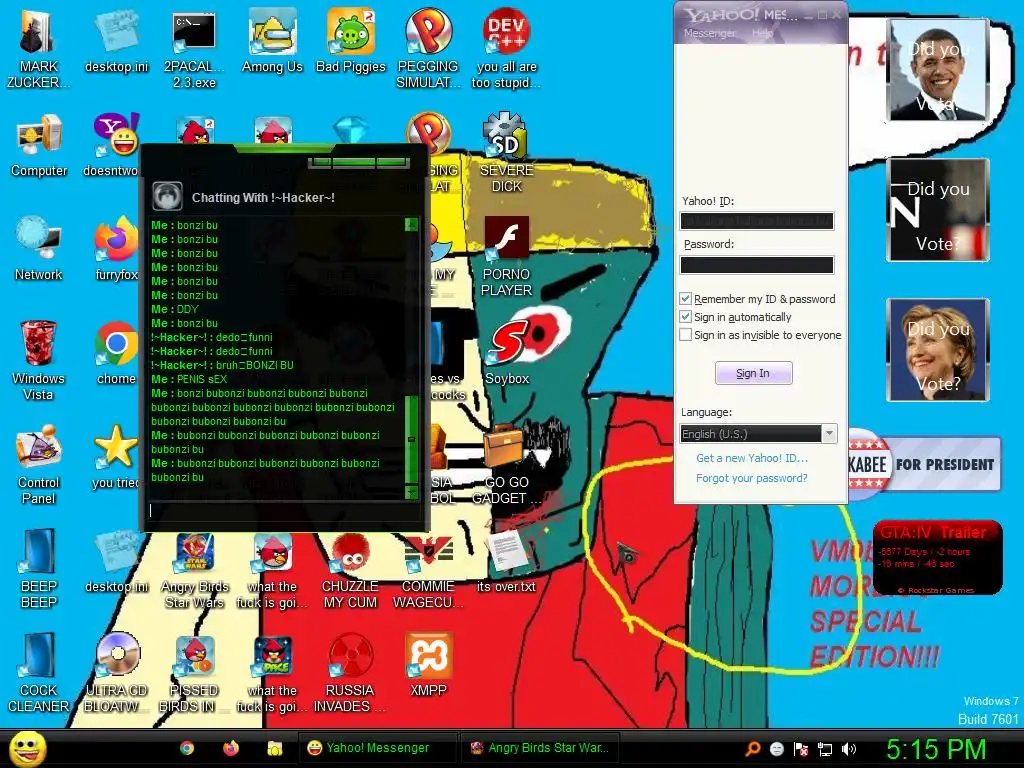Launch the Angry Birds Star Wars desktop shortcut
The image size is (1024, 768).
pos(194,570)
